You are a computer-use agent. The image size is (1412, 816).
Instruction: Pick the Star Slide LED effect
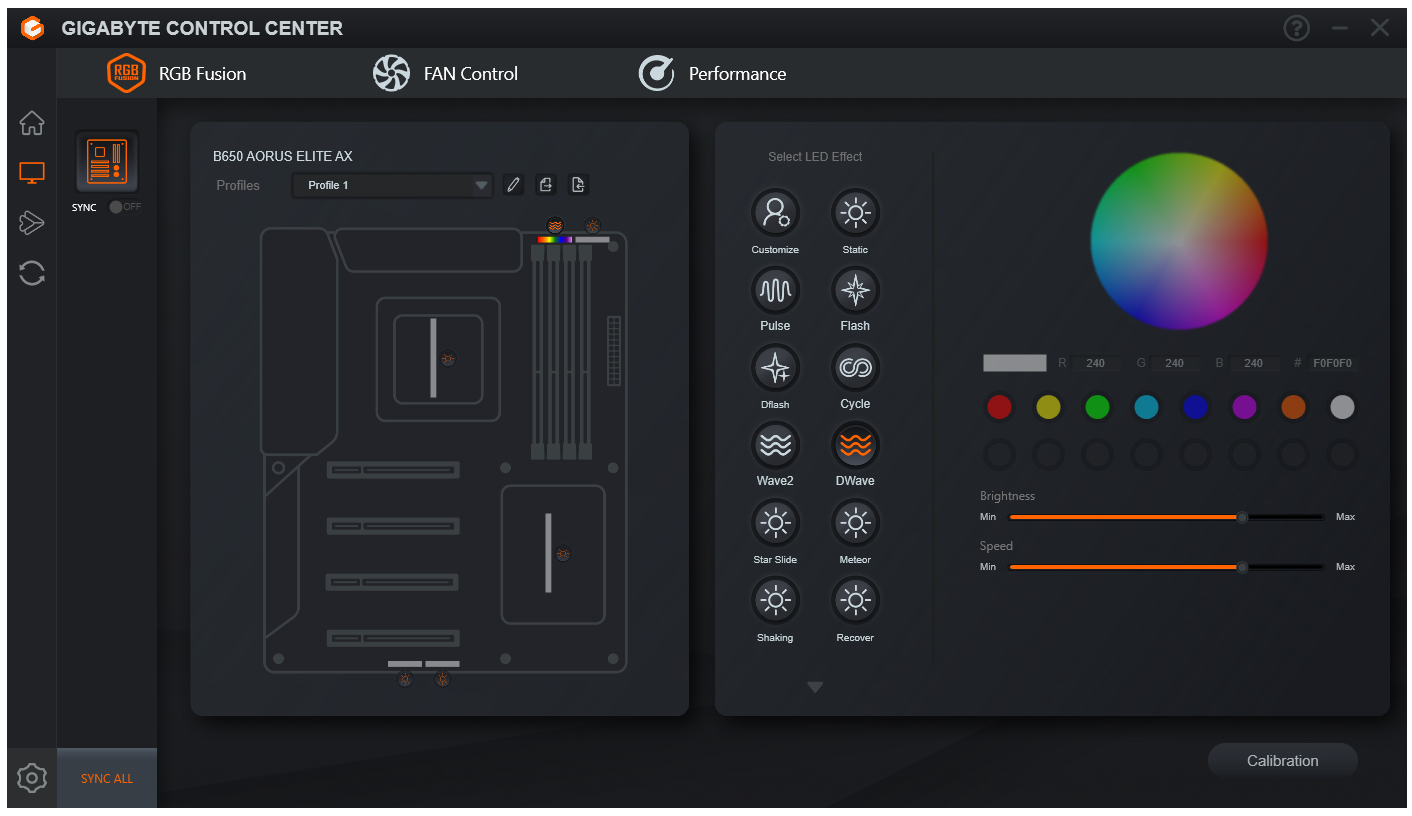[775, 523]
